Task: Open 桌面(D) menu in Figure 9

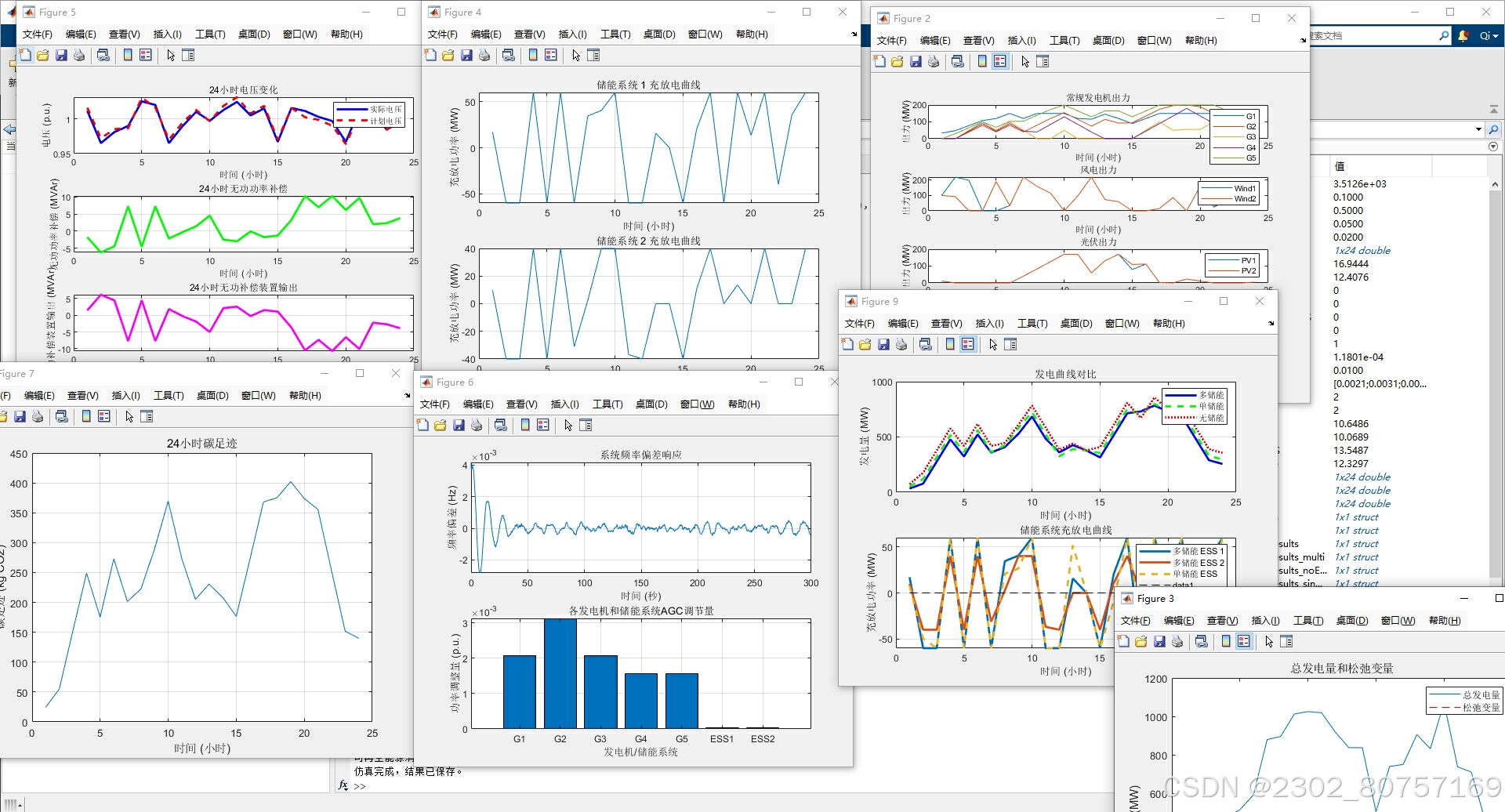Action: point(1076,324)
